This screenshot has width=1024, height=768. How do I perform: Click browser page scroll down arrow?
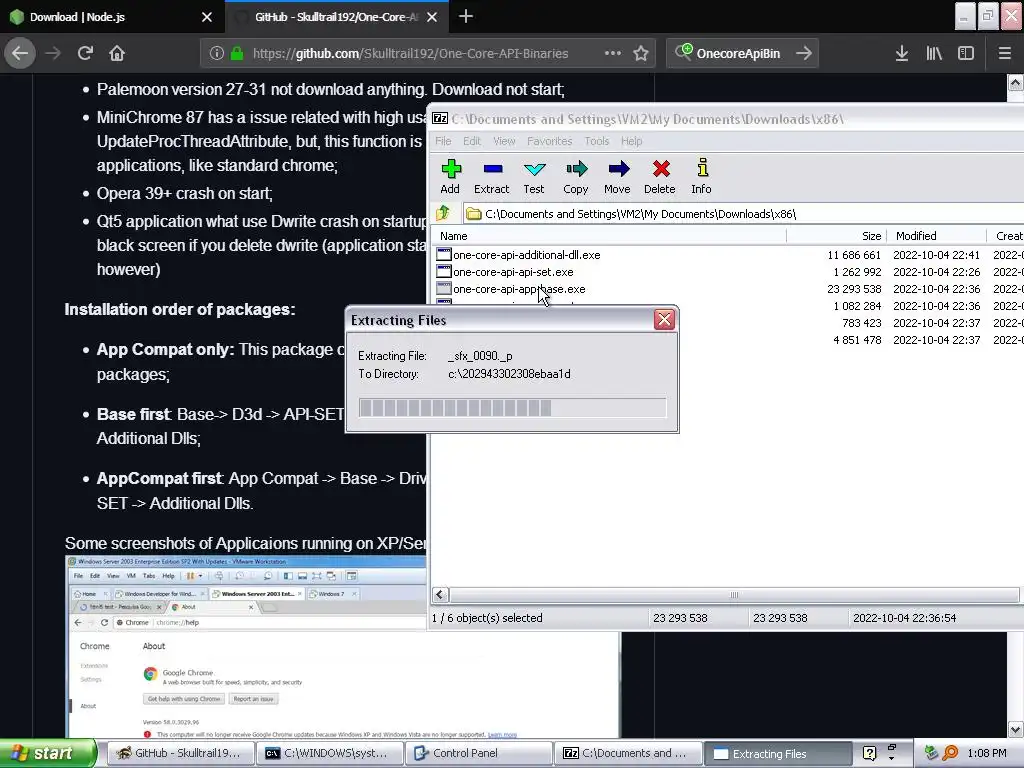[1016, 729]
